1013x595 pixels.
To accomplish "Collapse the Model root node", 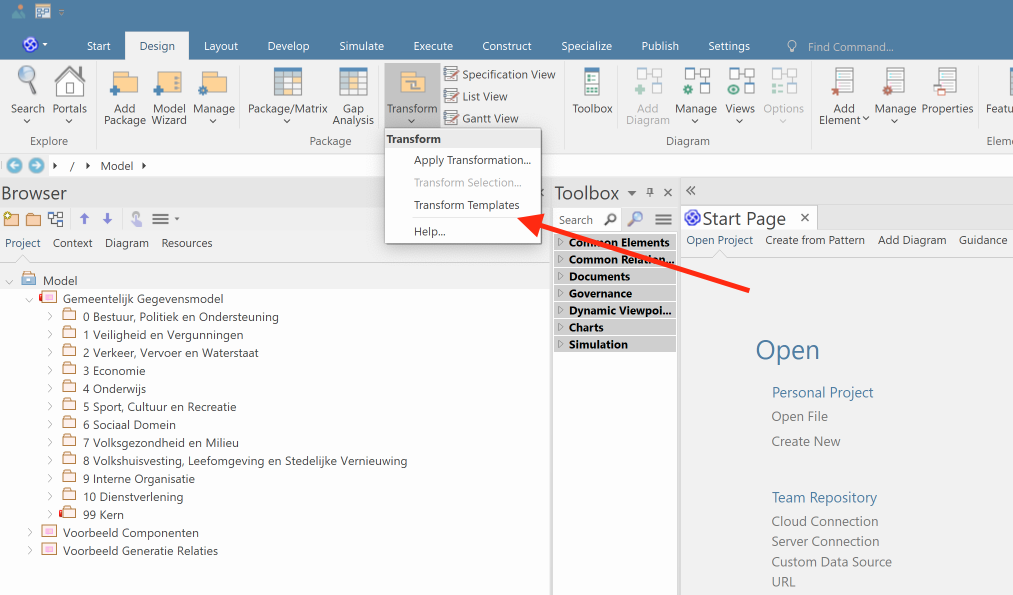I will click(9, 281).
